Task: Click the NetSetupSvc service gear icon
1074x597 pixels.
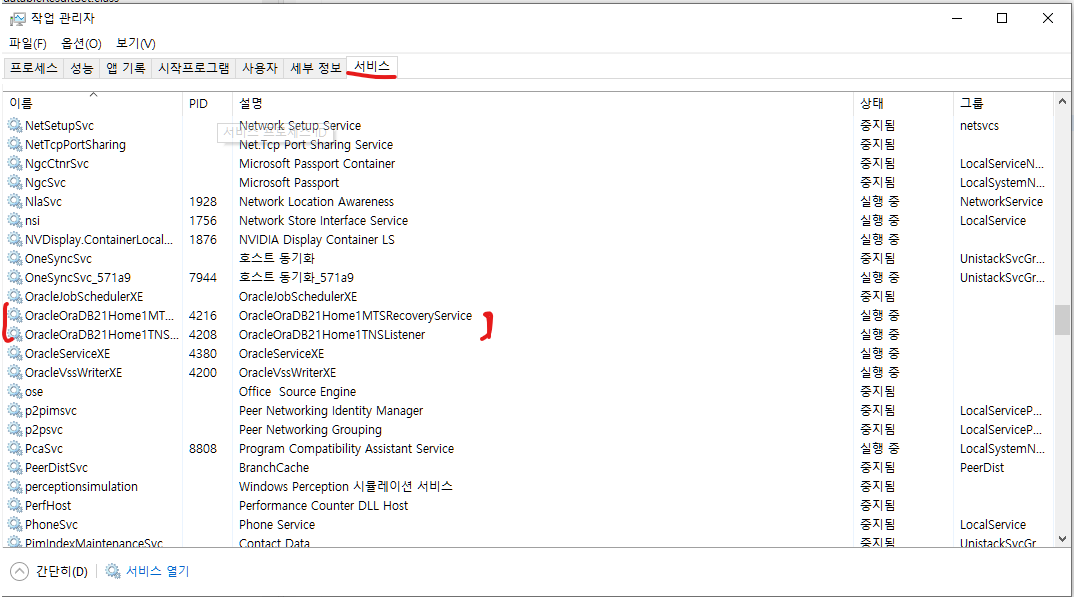Action: (15, 125)
